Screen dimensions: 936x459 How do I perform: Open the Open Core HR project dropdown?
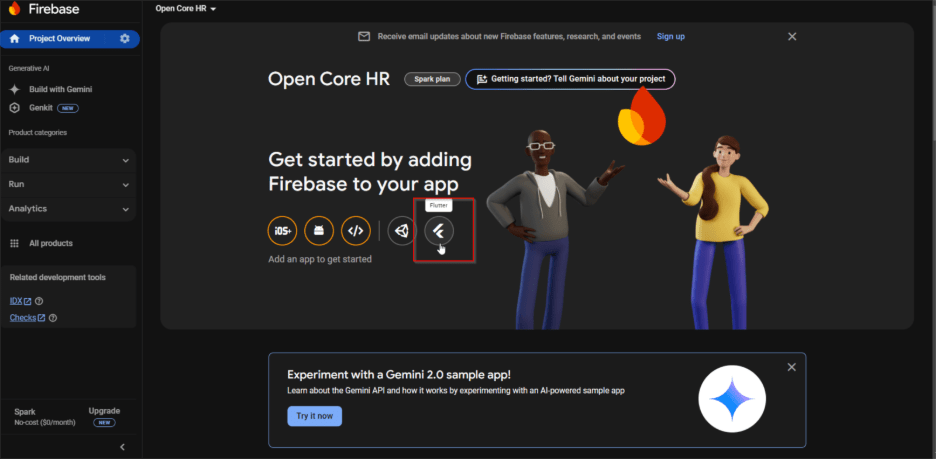point(186,9)
